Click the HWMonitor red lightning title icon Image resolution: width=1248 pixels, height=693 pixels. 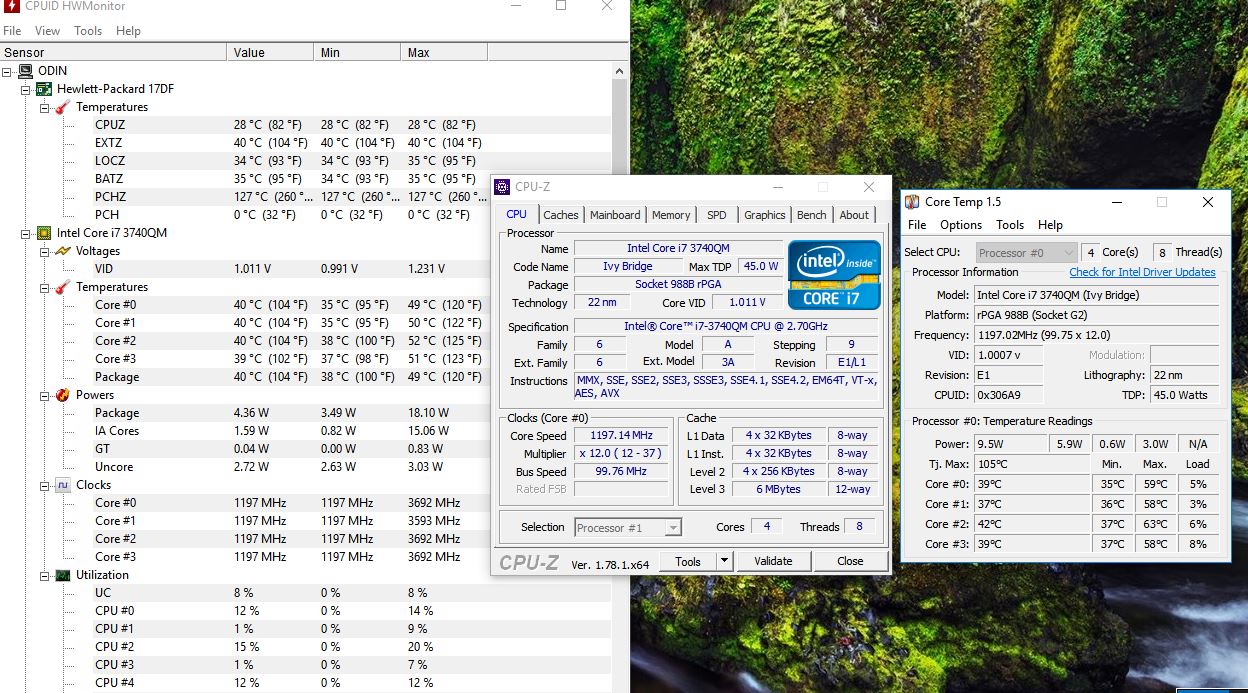tap(11, 6)
